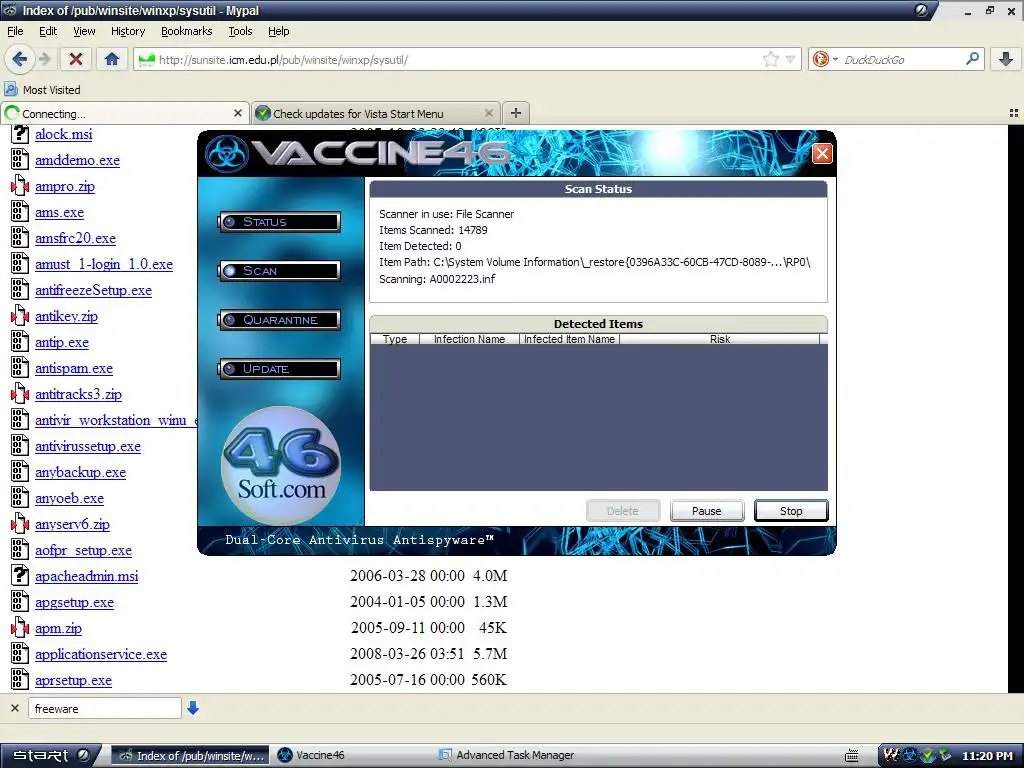The width and height of the screenshot is (1024, 768).
Task: Click the binary icon beside aprsetup.exe
Action: (x=20, y=680)
